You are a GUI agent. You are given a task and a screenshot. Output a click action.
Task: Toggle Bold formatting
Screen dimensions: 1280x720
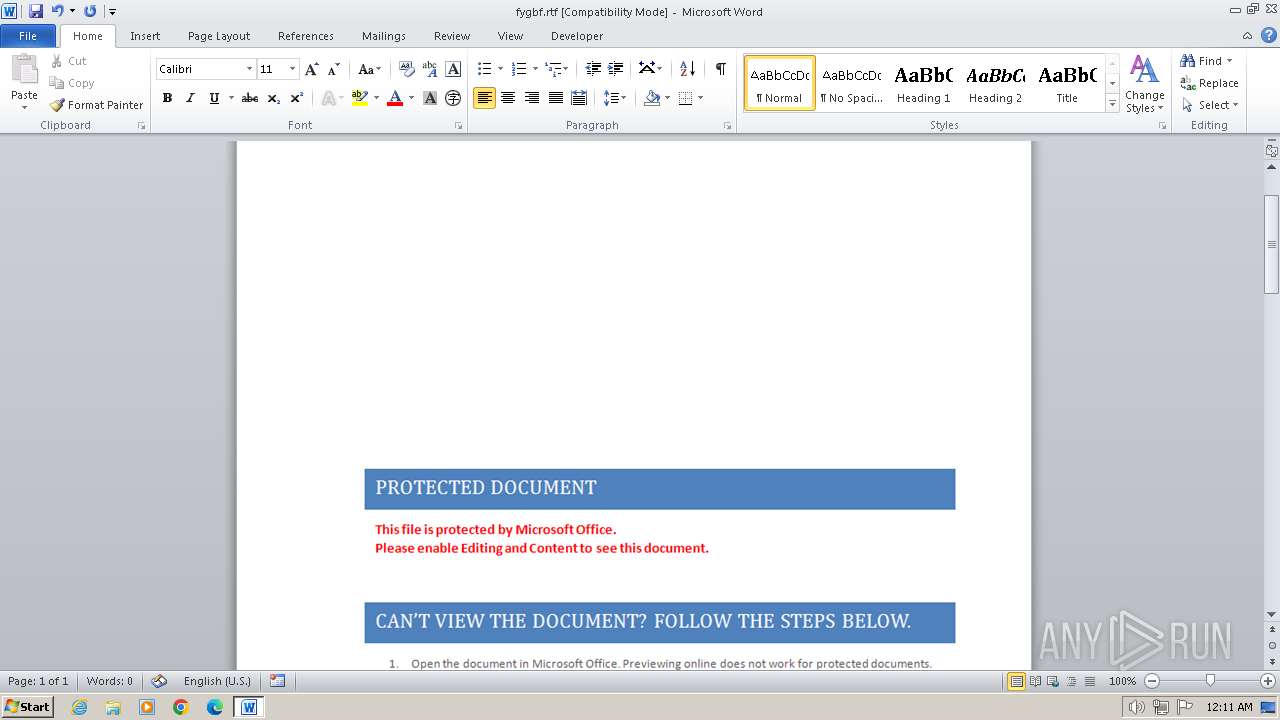167,98
